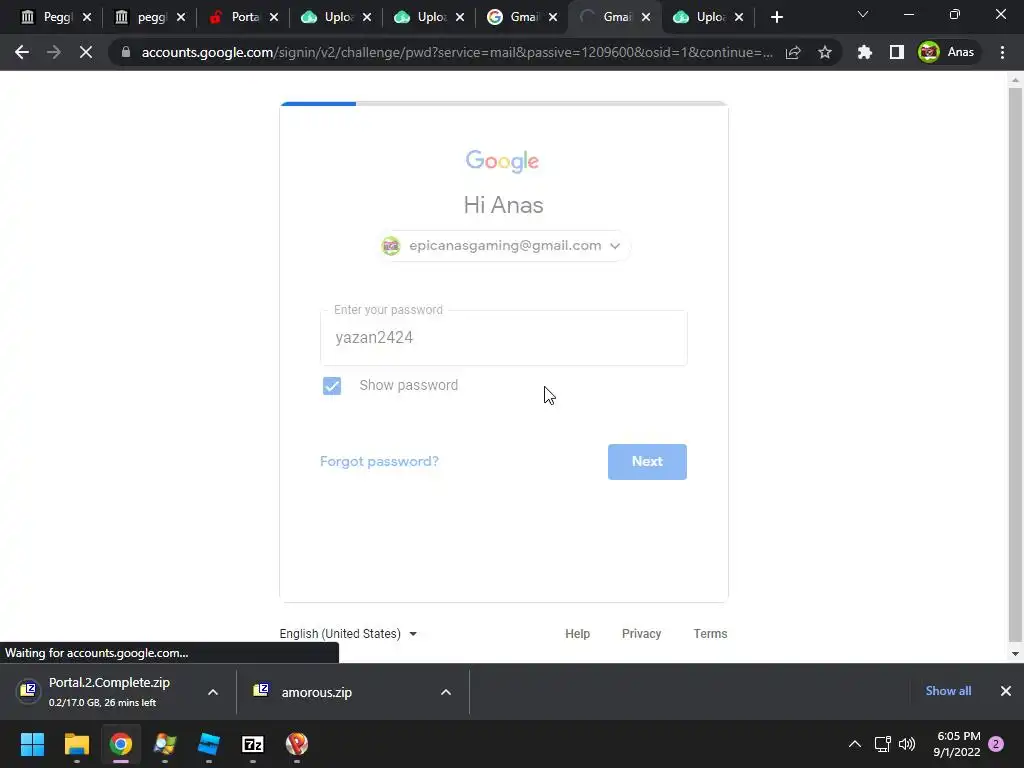
Task: Open the volume tray icon
Action: tap(907, 744)
